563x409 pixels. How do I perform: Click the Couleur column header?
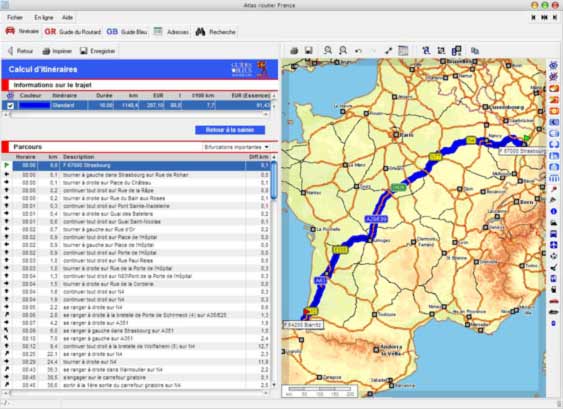(31, 96)
